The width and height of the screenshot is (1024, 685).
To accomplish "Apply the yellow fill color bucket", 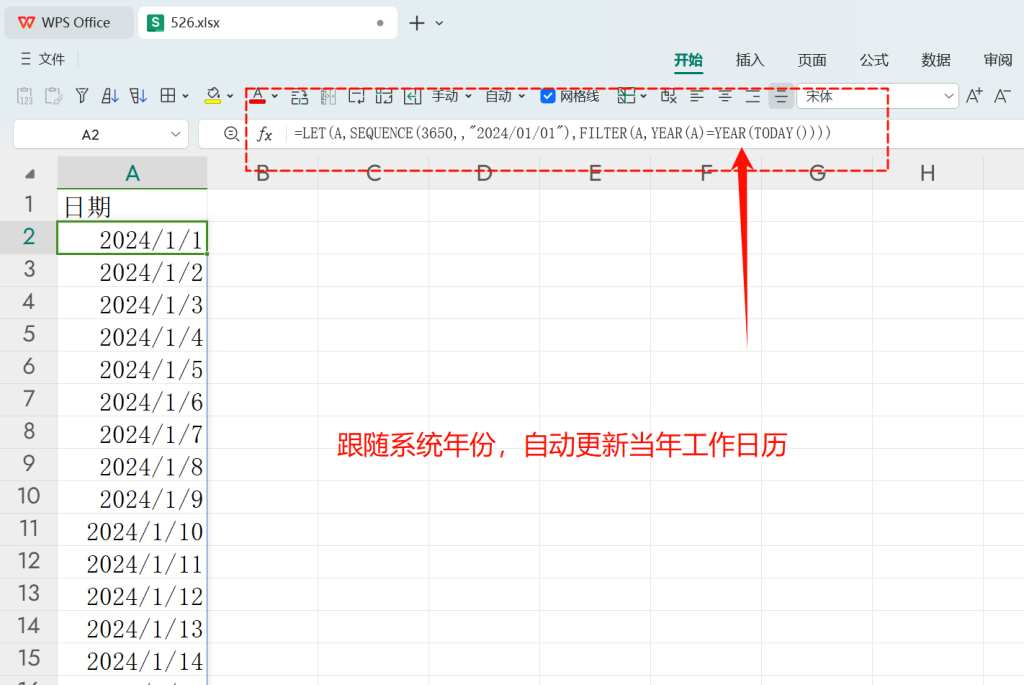I will [212, 96].
